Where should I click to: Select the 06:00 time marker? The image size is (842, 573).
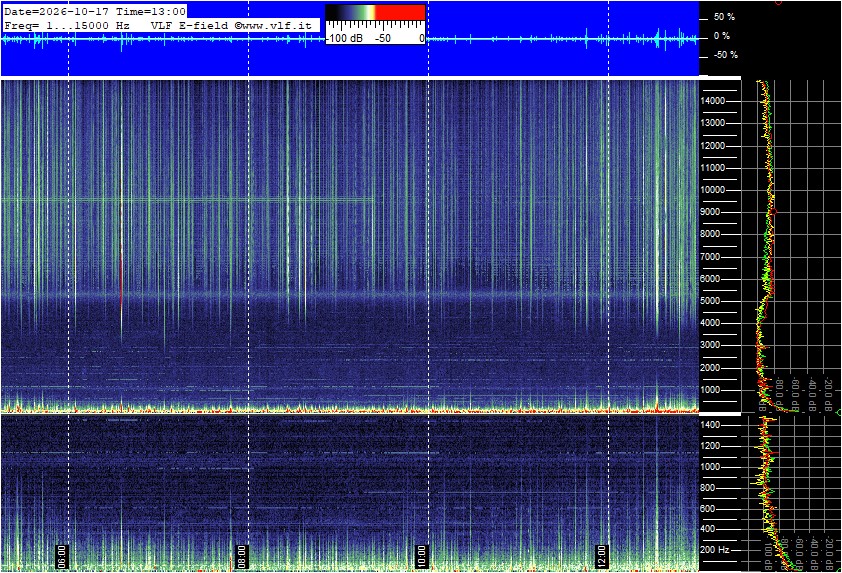[61, 557]
